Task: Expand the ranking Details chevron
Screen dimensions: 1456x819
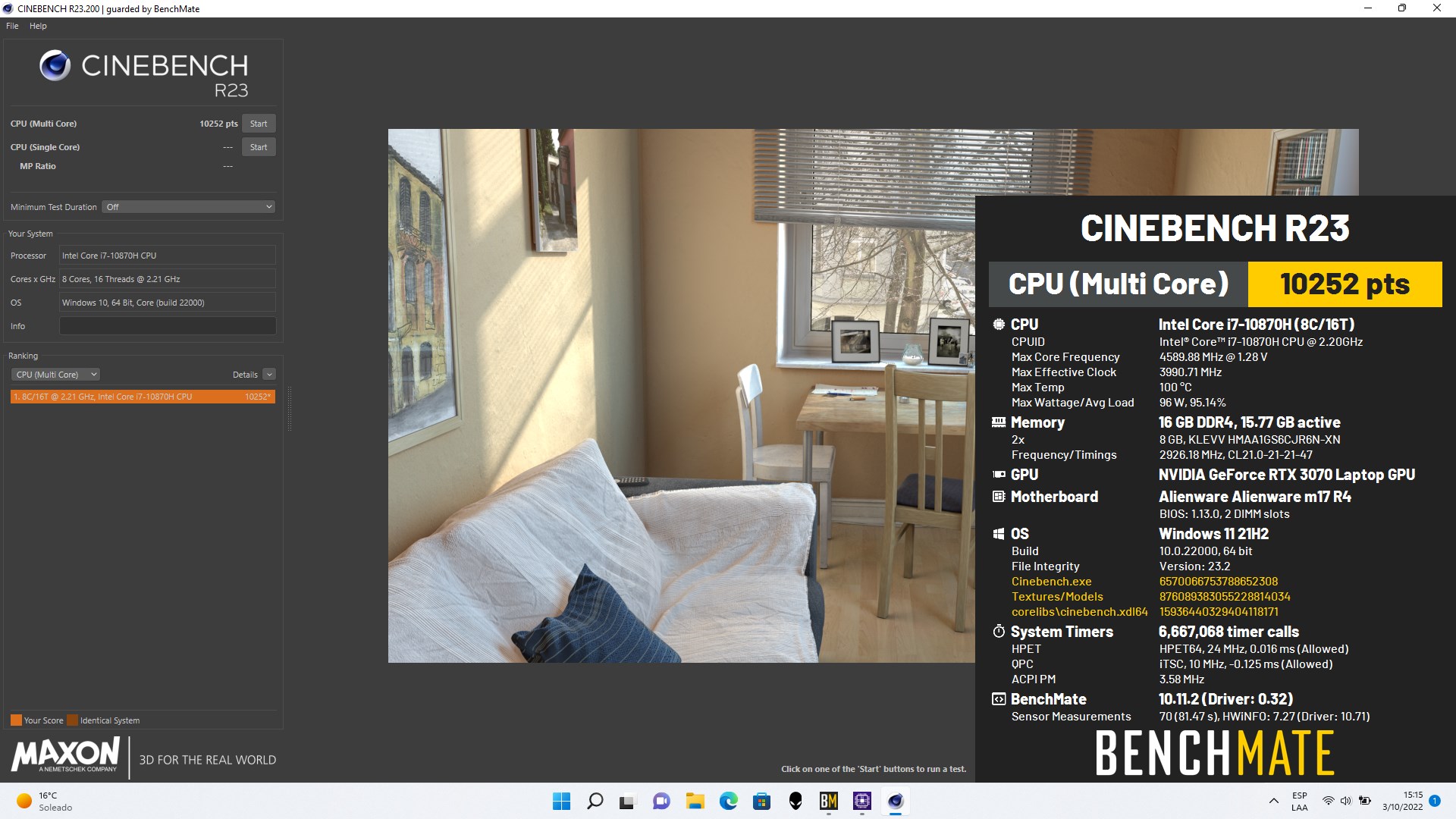Action: coord(269,375)
